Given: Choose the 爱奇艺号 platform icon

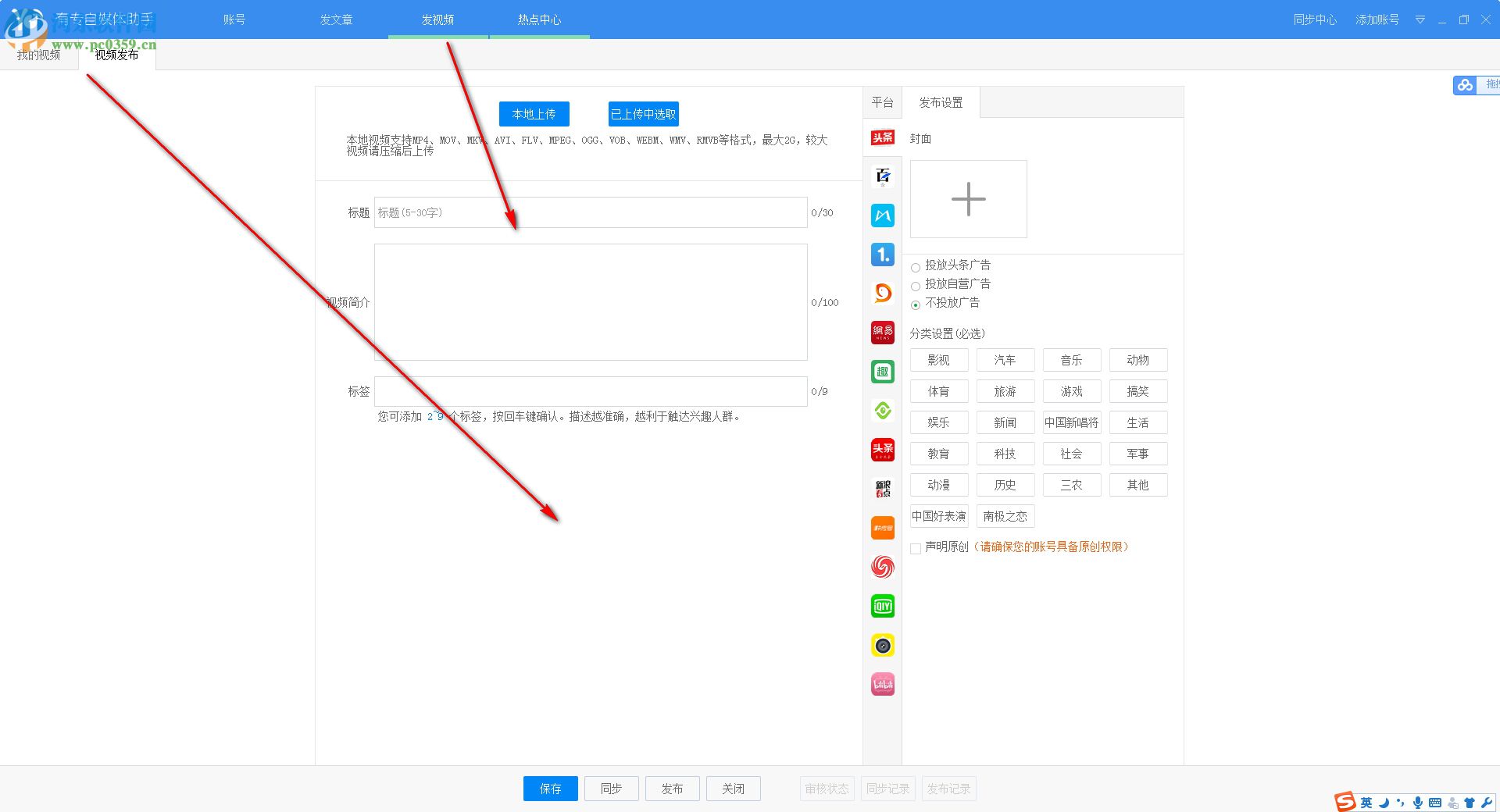Looking at the screenshot, I should pos(882,606).
